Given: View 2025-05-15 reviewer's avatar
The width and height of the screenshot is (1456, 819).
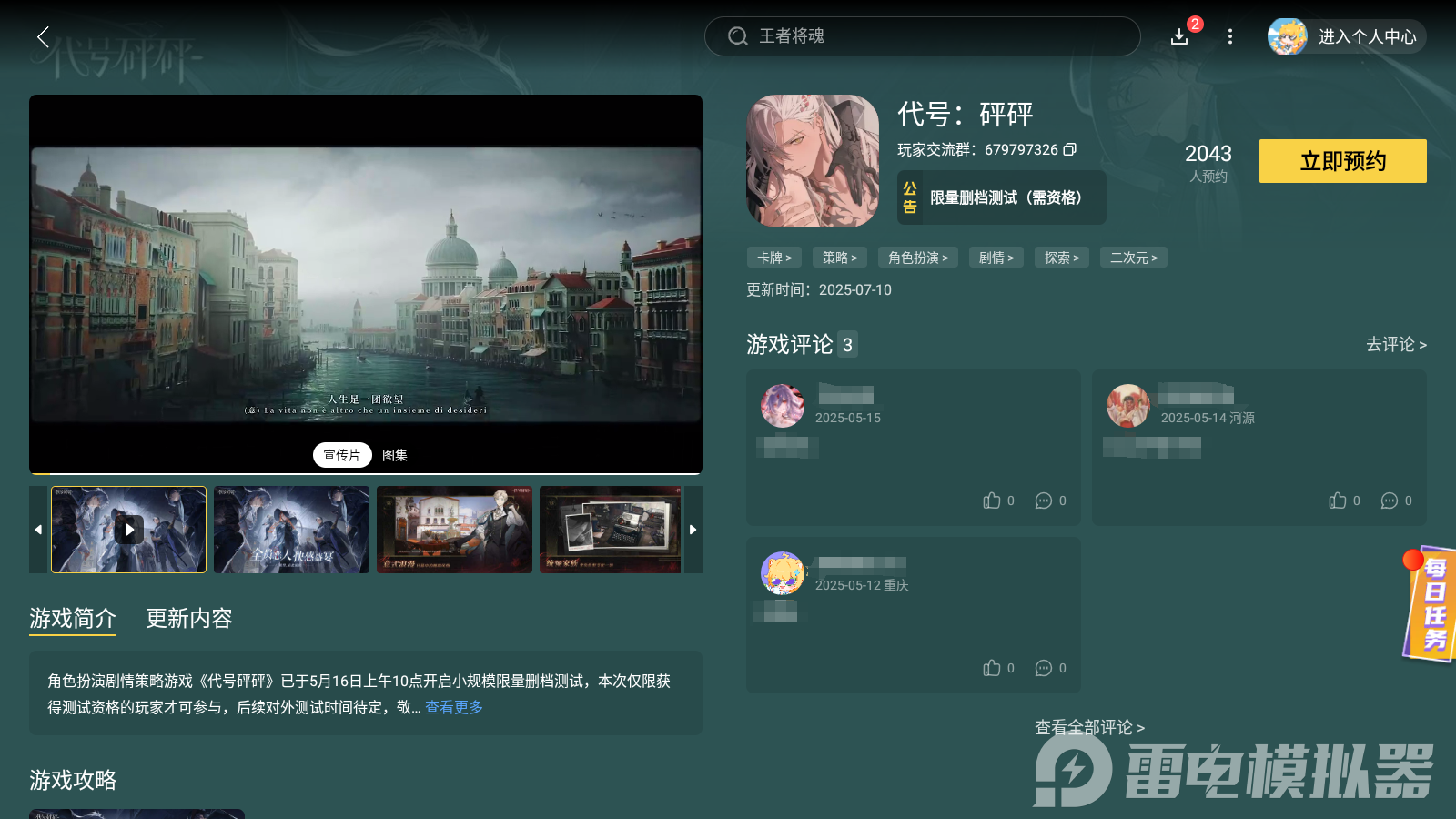Looking at the screenshot, I should pyautogui.click(x=783, y=406).
